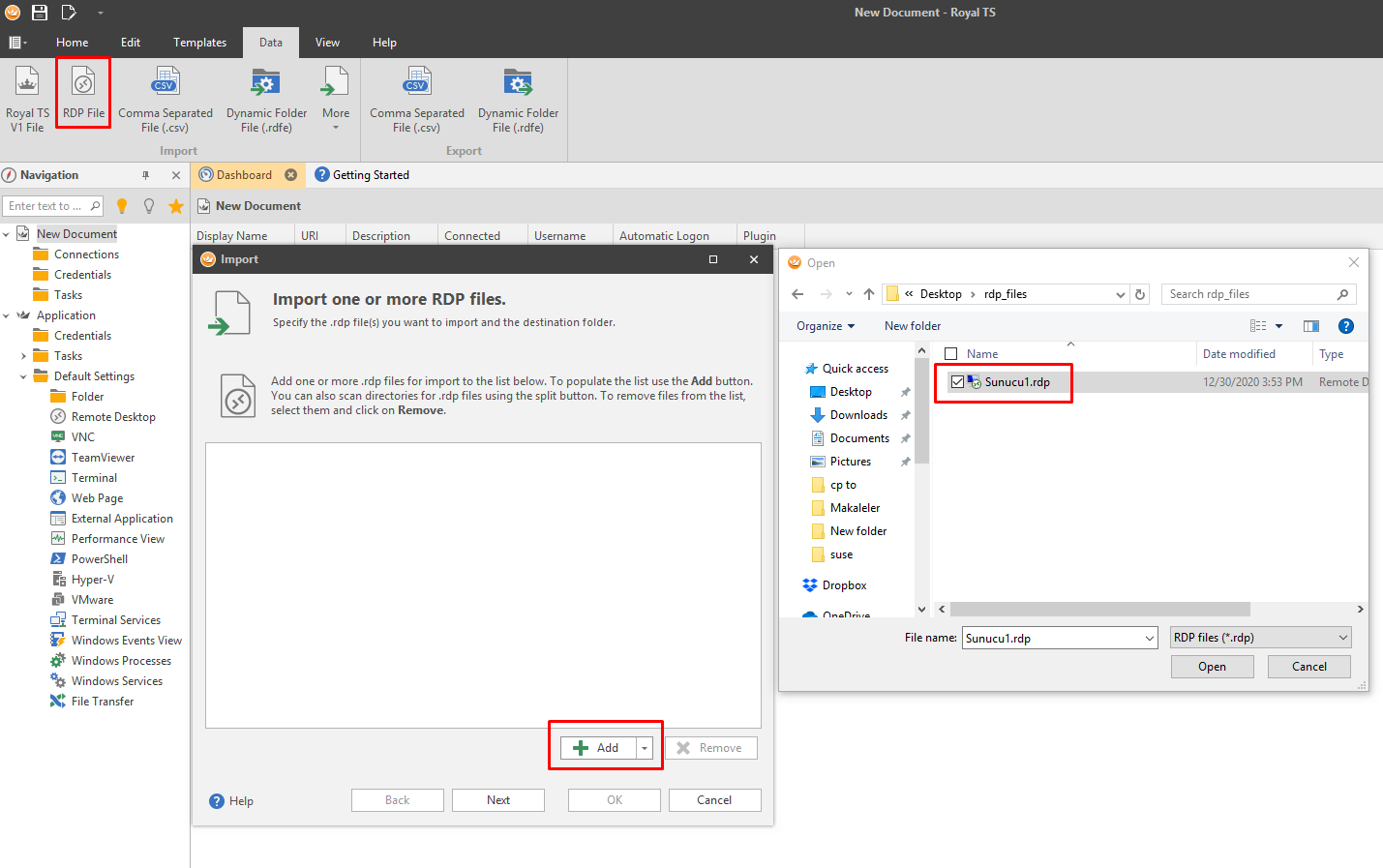Import a Comma Separated File (.csv)

165,99
